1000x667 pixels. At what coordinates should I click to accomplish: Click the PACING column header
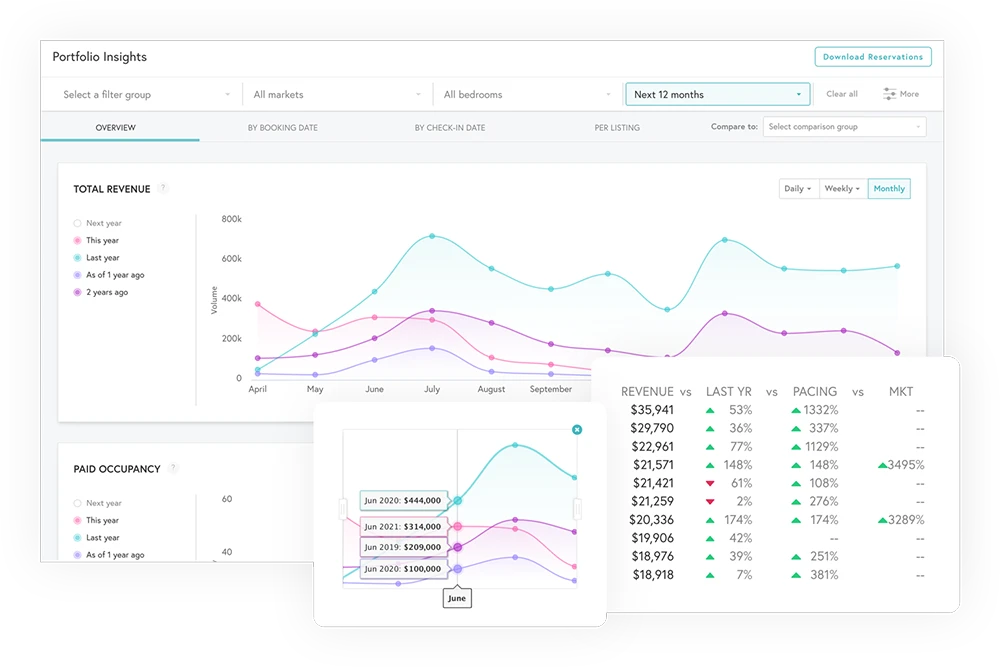814,392
